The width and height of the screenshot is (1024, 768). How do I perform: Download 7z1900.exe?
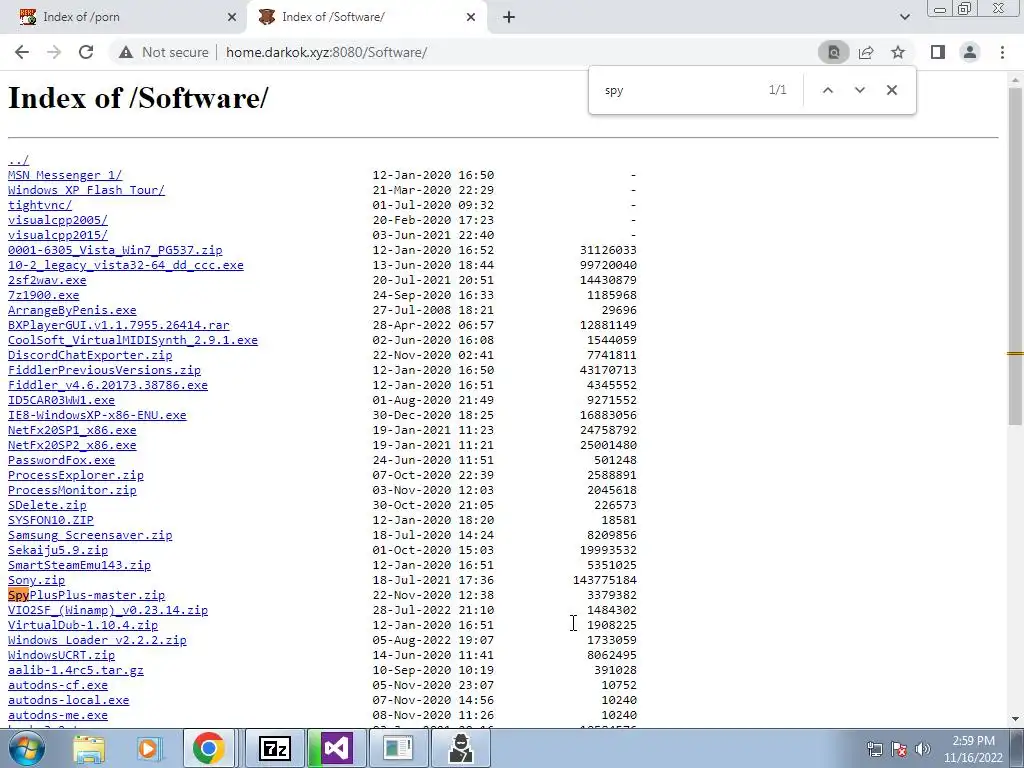pos(43,295)
